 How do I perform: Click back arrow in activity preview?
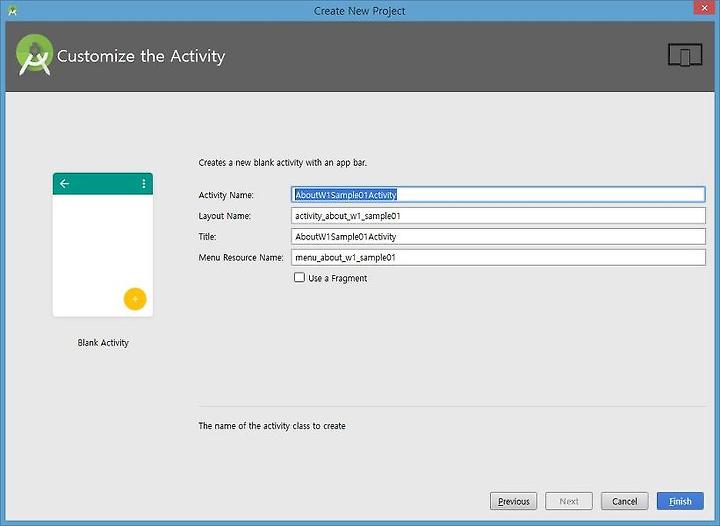point(64,184)
